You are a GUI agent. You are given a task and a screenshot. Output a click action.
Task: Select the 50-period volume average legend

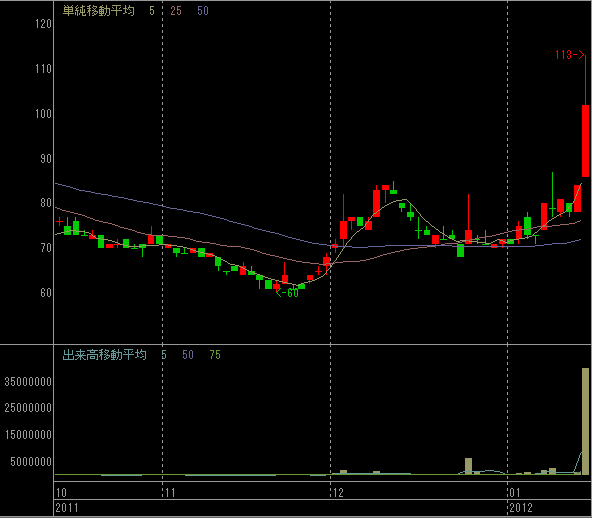[x=188, y=355]
